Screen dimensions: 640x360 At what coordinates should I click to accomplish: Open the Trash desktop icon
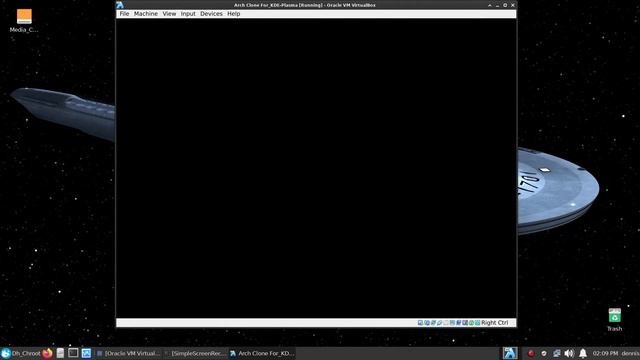[x=614, y=320]
